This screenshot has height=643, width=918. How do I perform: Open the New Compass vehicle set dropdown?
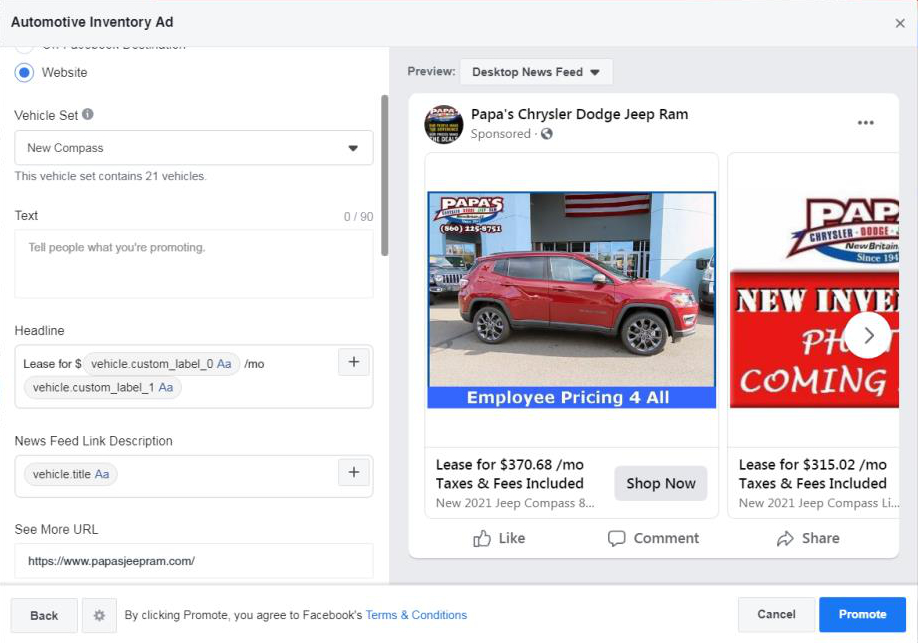(x=194, y=148)
